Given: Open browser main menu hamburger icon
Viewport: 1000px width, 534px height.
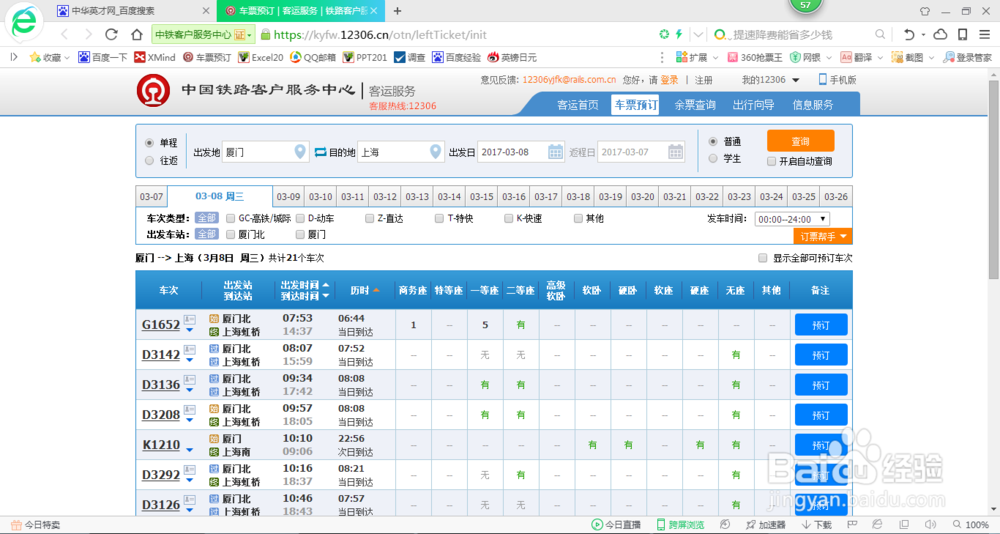Looking at the screenshot, I should [985, 34].
